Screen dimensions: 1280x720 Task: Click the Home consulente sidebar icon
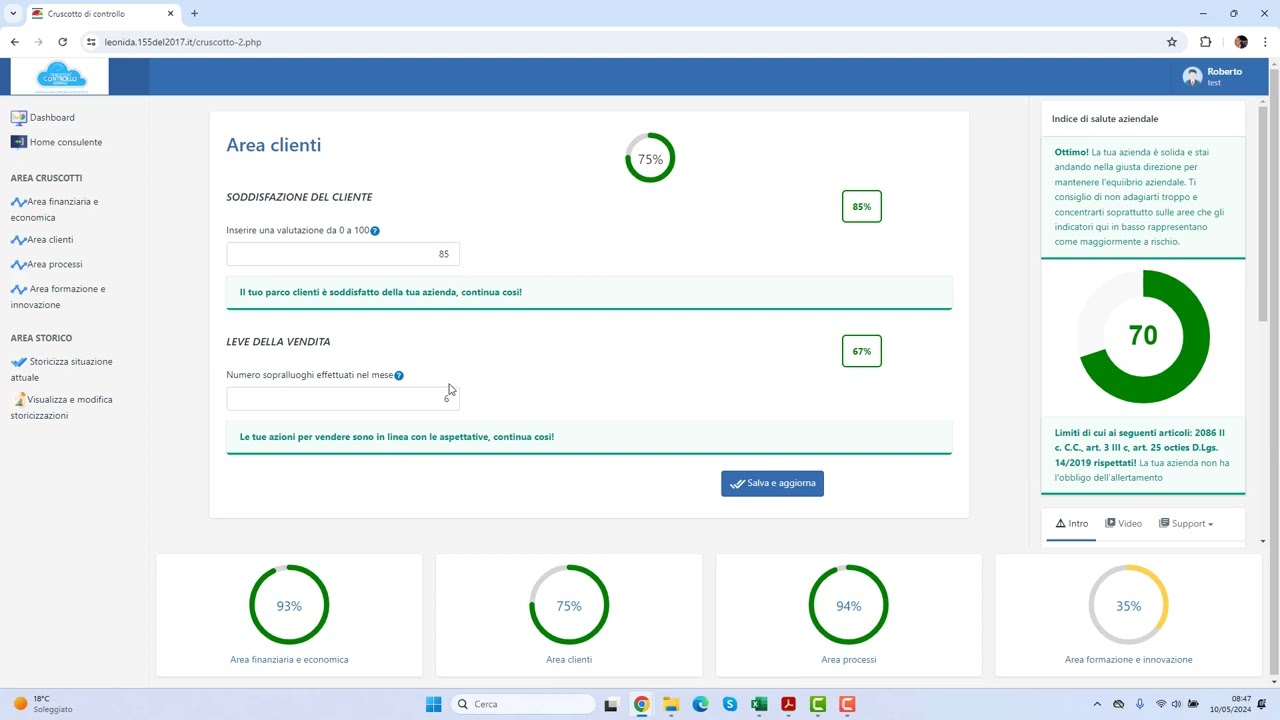(x=18, y=142)
